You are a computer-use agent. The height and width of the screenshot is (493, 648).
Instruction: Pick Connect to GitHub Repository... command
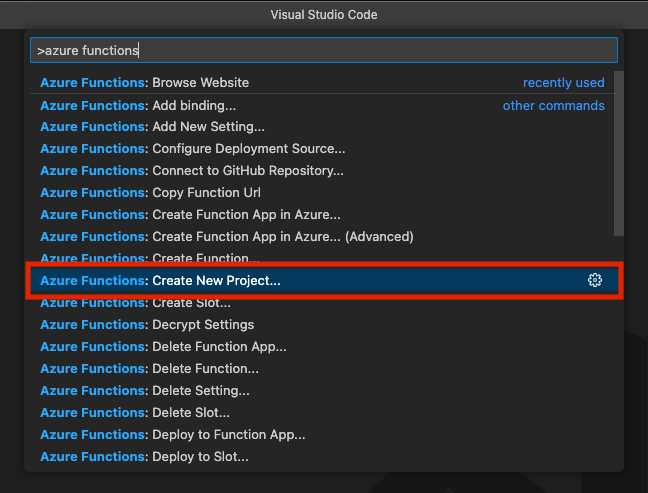tap(324, 170)
